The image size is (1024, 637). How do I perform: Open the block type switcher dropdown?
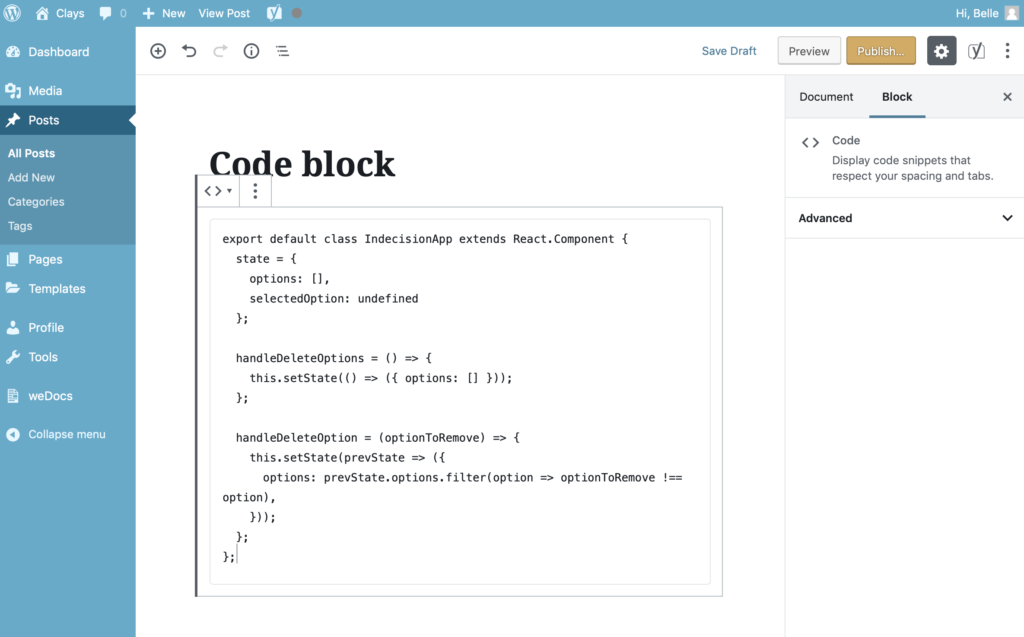[x=217, y=190]
